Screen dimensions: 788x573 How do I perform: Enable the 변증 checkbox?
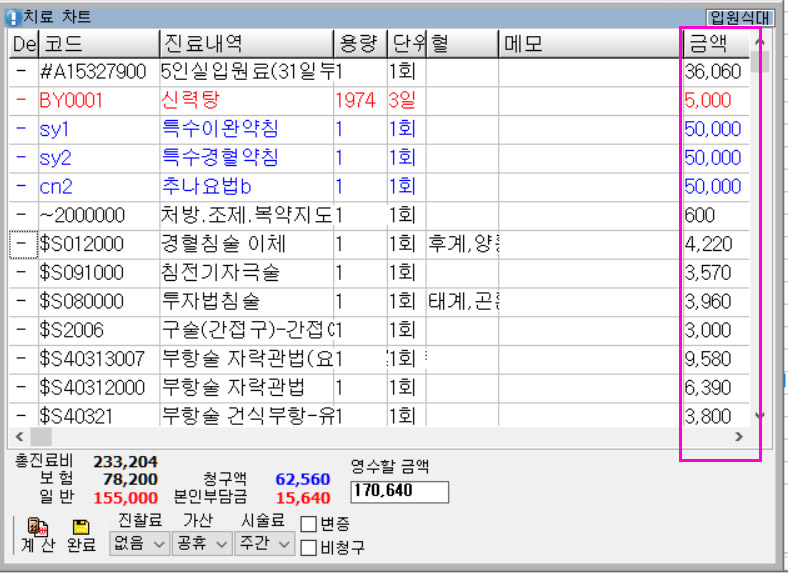[x=309, y=524]
